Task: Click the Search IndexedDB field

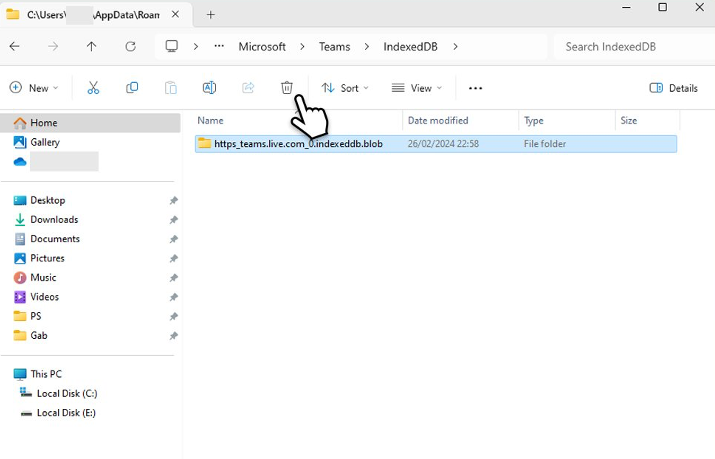Action: pos(634,46)
